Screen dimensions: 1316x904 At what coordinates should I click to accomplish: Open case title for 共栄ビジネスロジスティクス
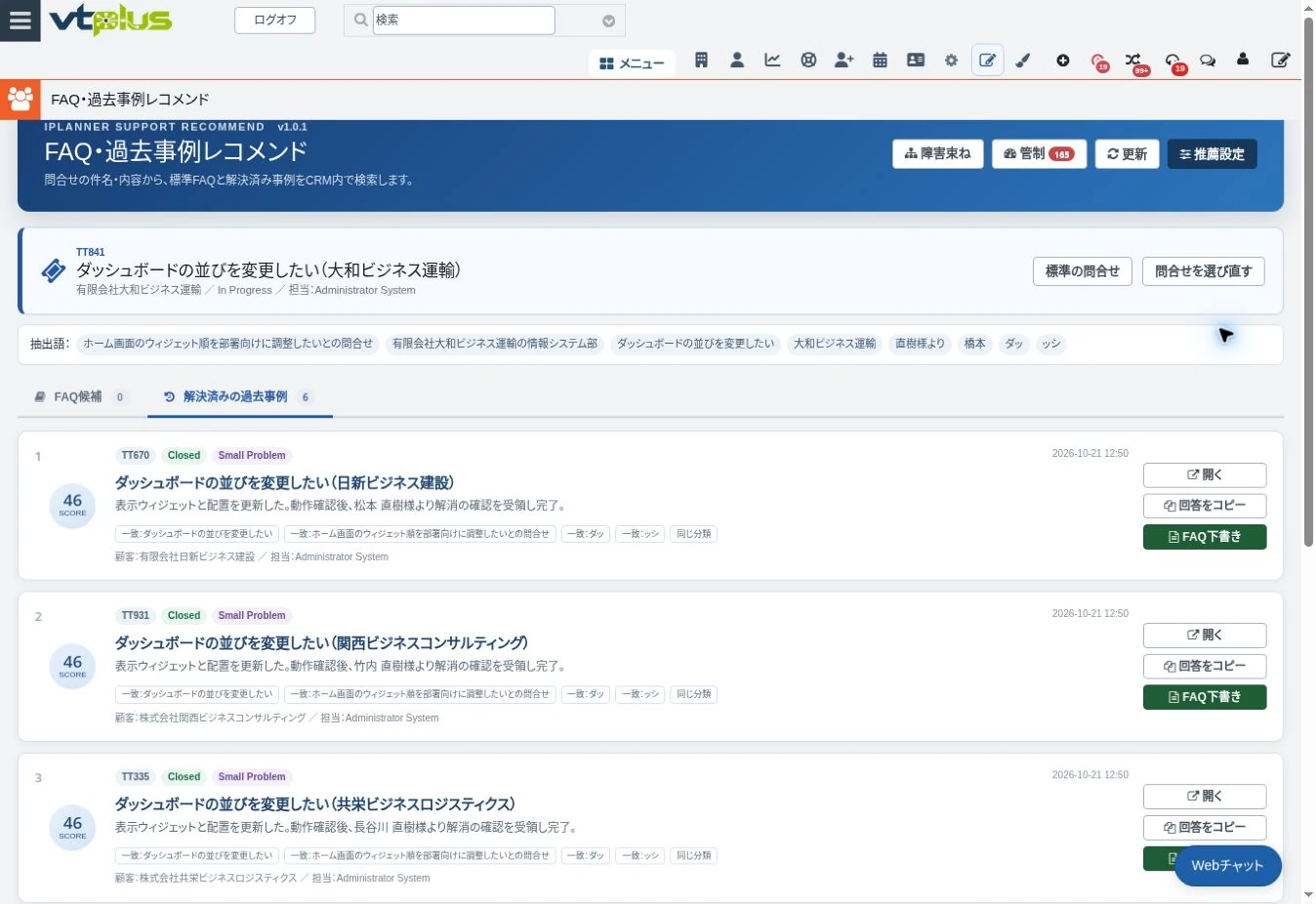314,804
